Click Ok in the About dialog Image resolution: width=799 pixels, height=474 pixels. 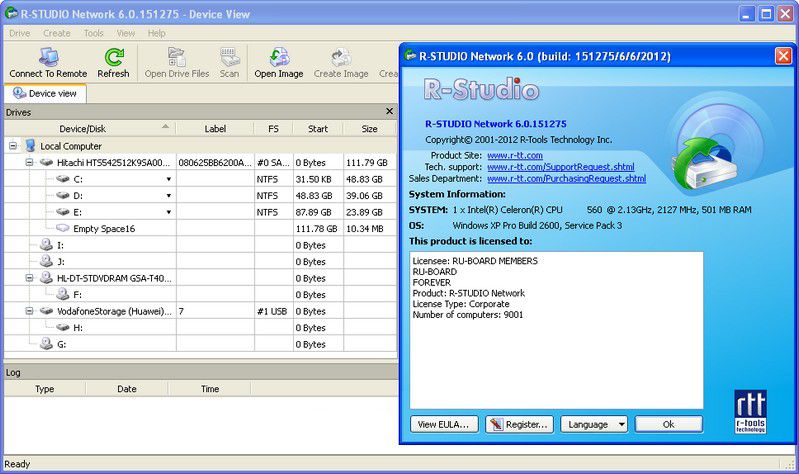(x=669, y=424)
